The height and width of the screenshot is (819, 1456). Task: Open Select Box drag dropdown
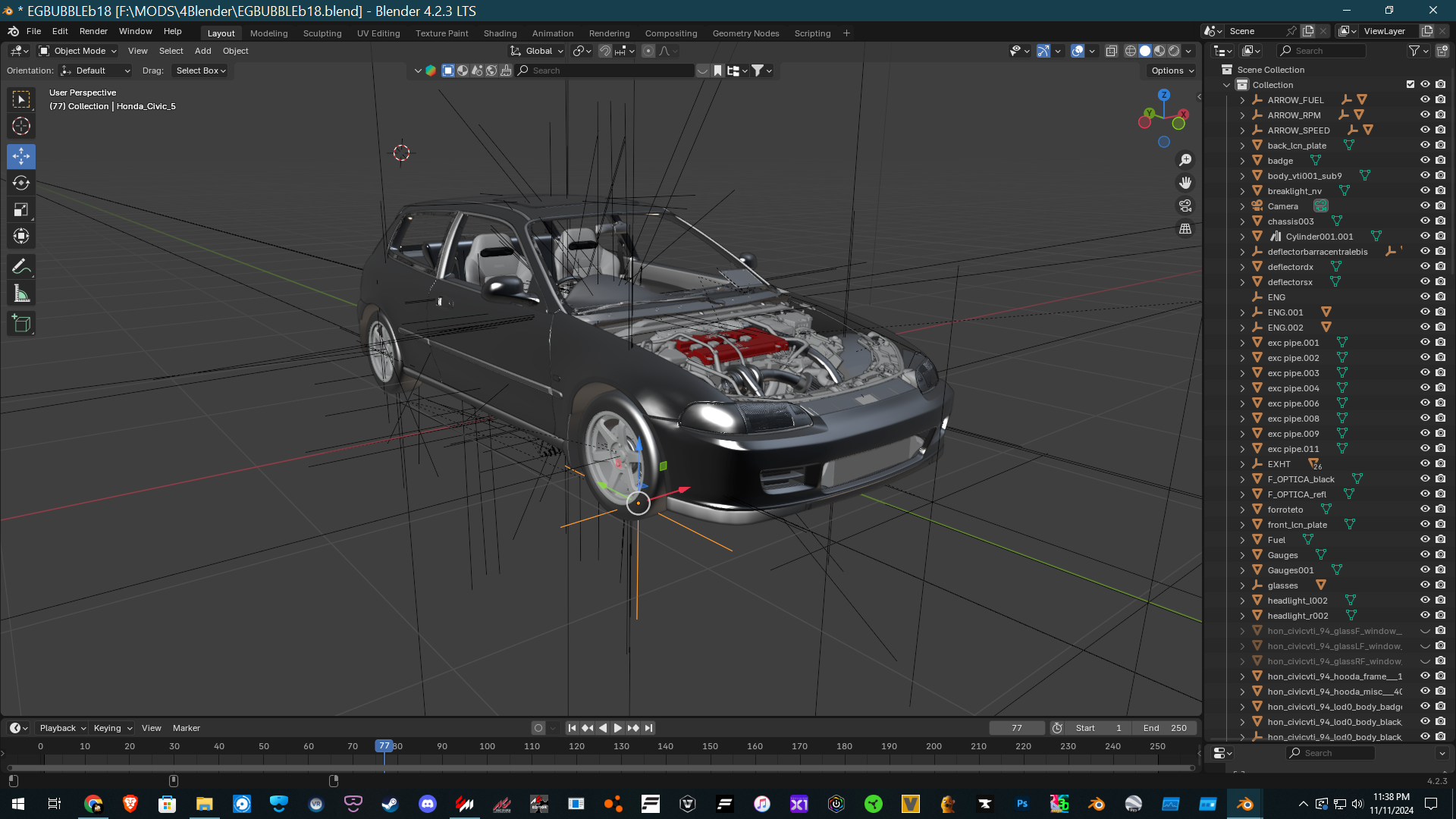[x=200, y=71]
